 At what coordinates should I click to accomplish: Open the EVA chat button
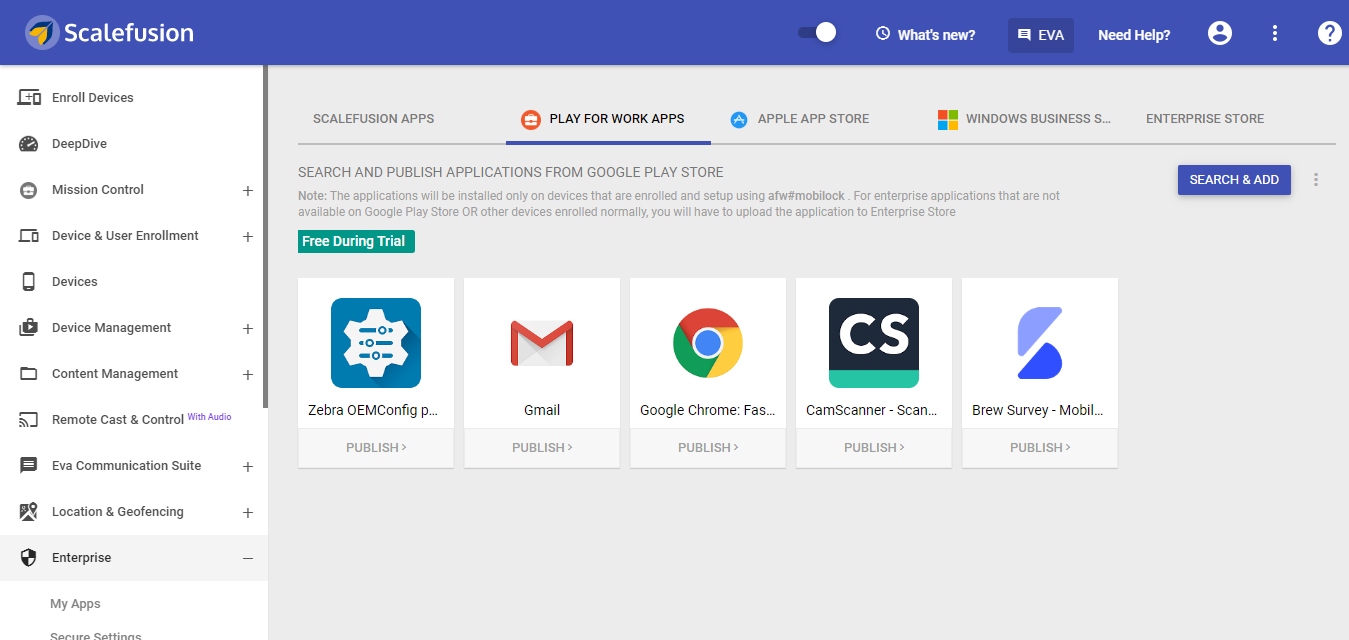pos(1040,34)
